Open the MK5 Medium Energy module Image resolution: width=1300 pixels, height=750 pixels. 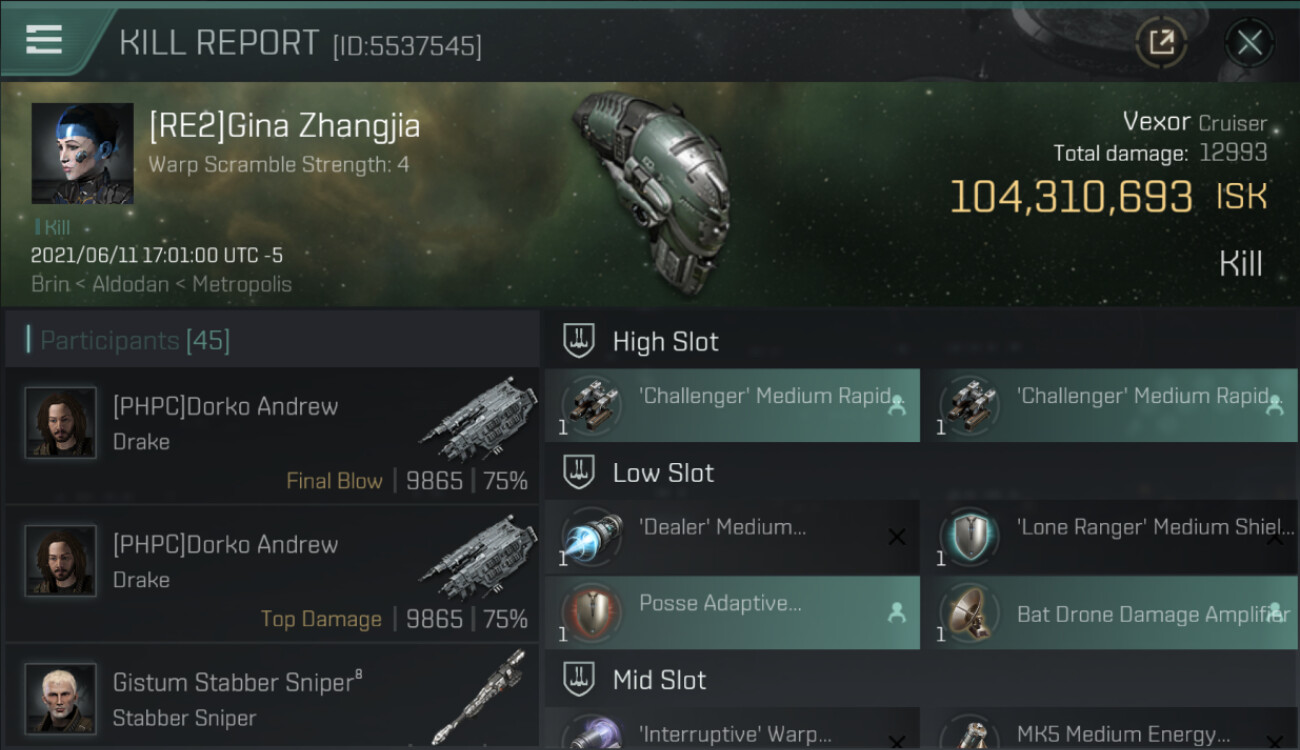1110,729
